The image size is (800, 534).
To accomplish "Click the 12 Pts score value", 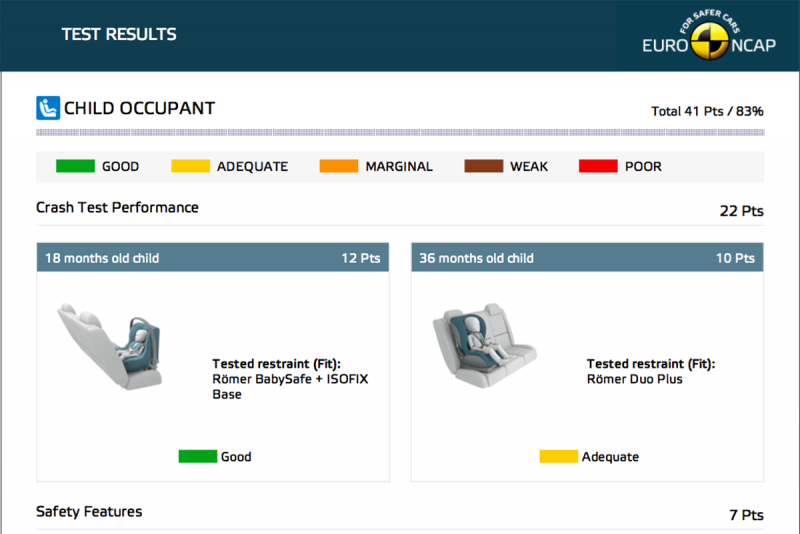I will tap(361, 258).
